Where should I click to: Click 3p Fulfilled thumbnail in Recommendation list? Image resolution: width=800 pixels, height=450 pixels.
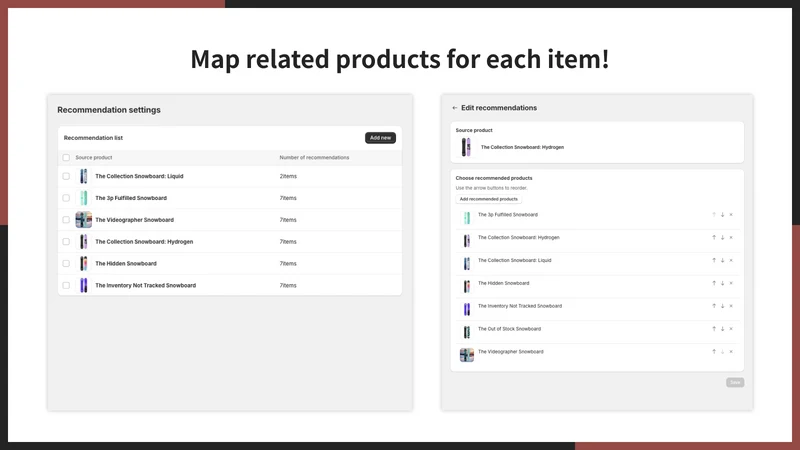[84, 198]
